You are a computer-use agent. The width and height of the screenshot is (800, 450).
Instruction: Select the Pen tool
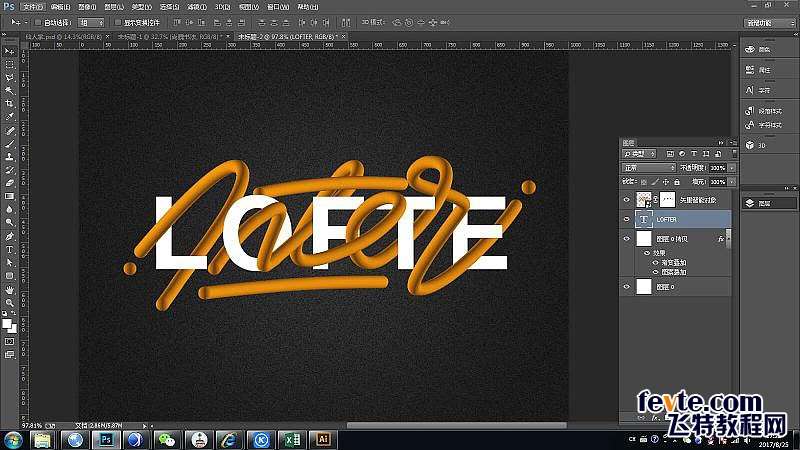coord(10,237)
